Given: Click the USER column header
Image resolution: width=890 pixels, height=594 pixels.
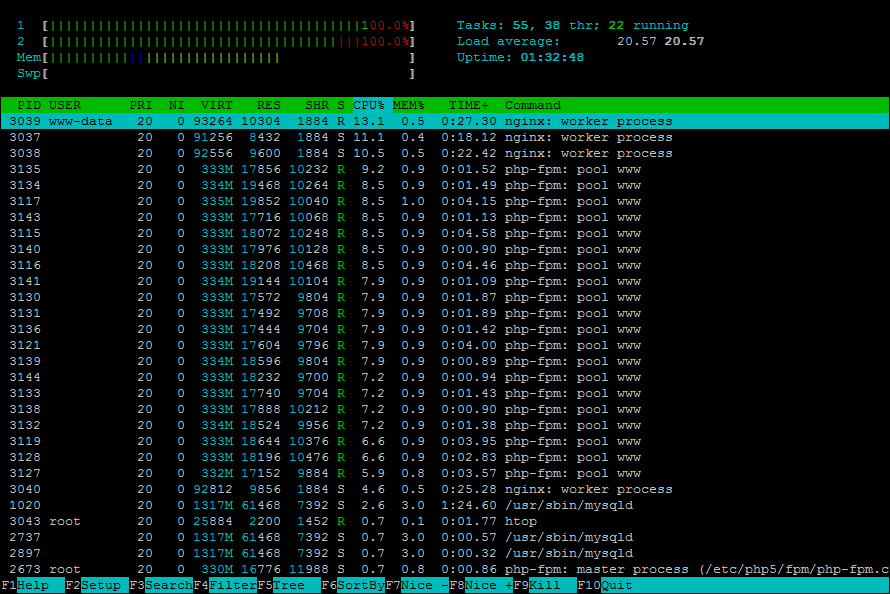Looking at the screenshot, I should coord(65,106).
